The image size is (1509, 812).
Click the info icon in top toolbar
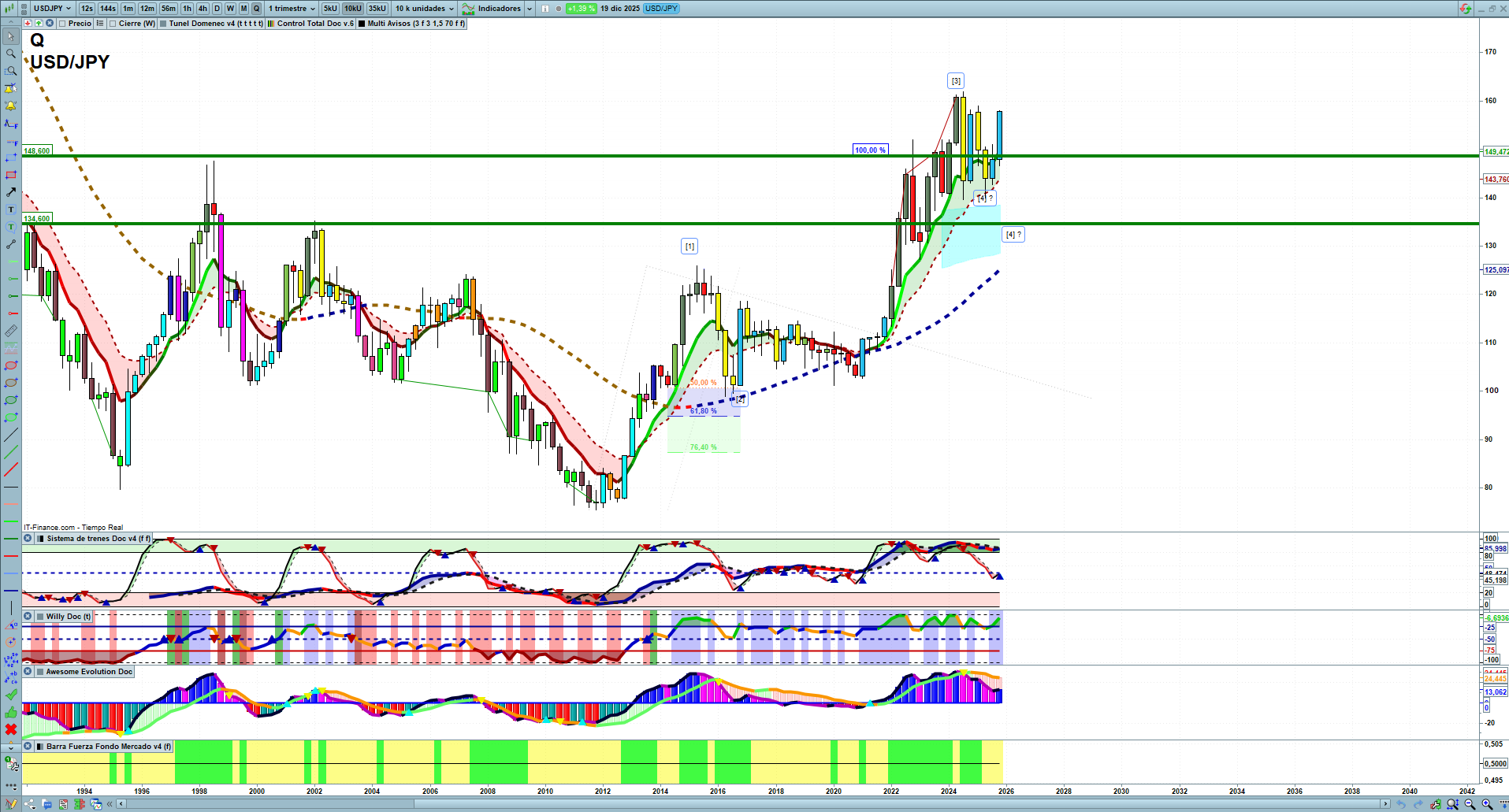545,9
